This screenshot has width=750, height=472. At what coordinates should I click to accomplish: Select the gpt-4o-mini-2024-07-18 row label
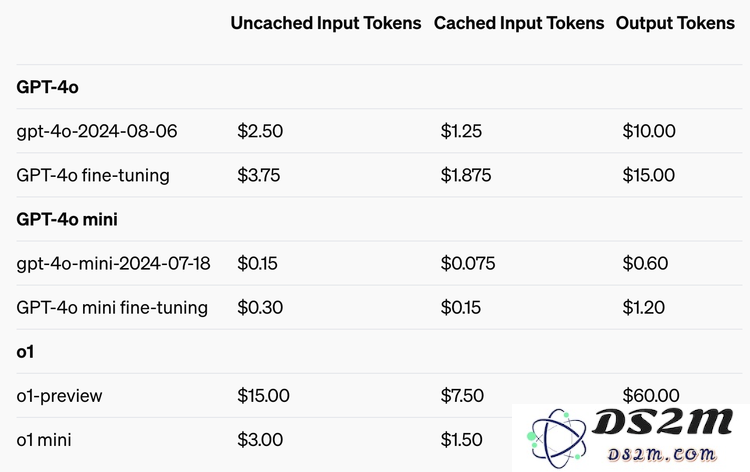tap(113, 263)
